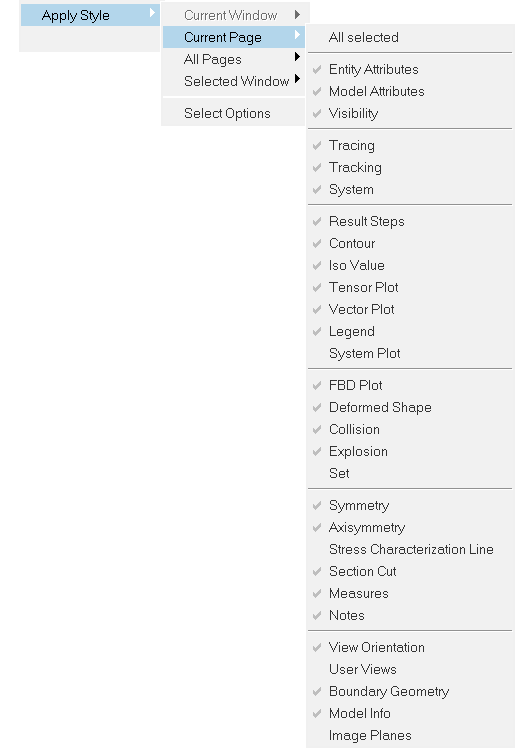Expand the Apply Style submenu arrow
This screenshot has height=752, width=517.
pos(153,13)
